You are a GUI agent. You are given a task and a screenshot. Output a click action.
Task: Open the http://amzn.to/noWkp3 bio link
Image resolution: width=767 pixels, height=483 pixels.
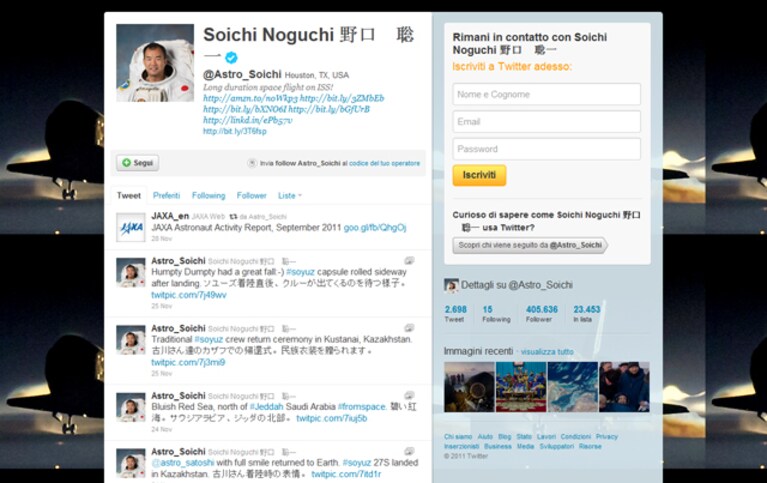click(x=250, y=98)
